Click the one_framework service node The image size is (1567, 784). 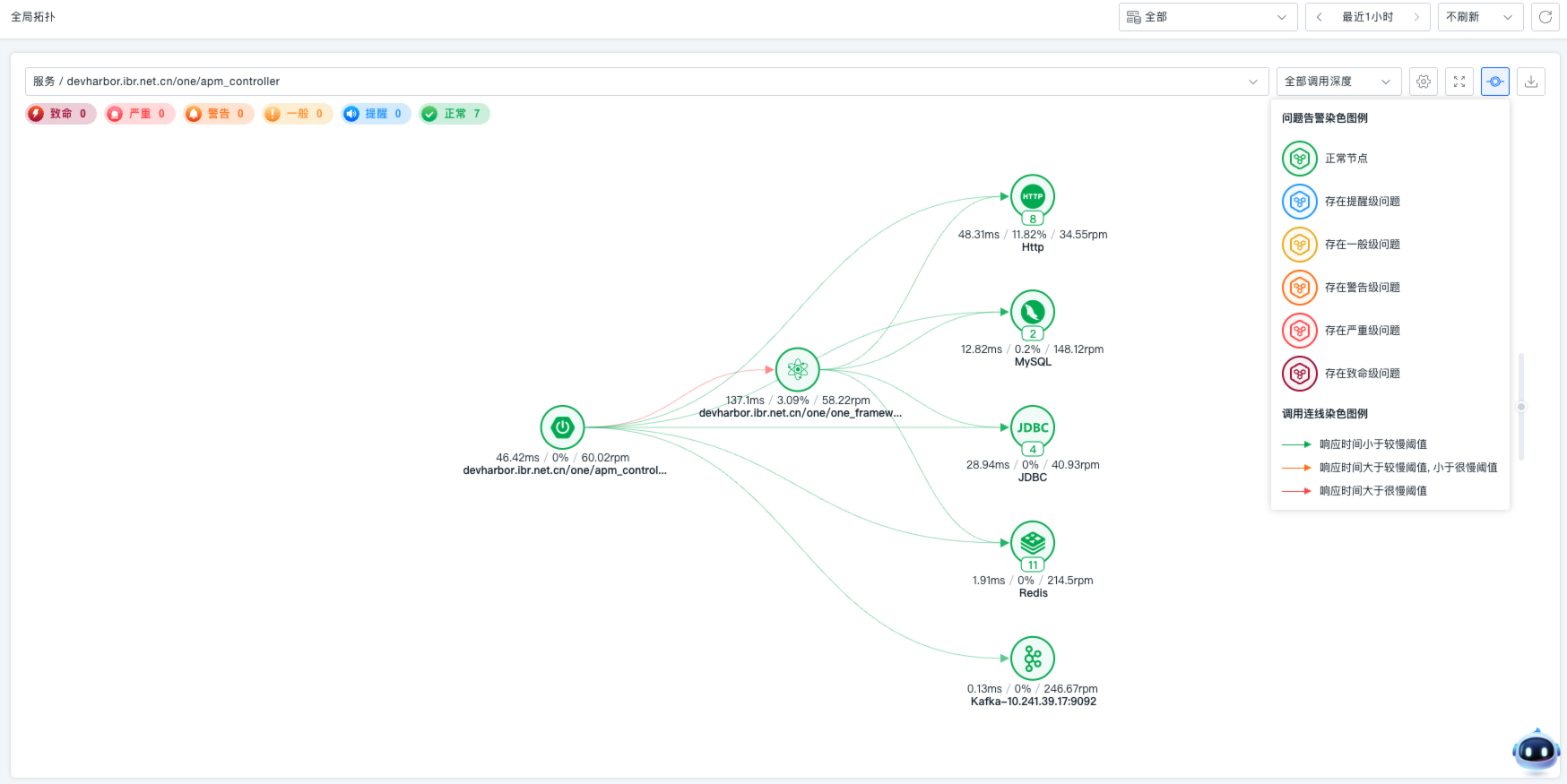[x=797, y=369]
